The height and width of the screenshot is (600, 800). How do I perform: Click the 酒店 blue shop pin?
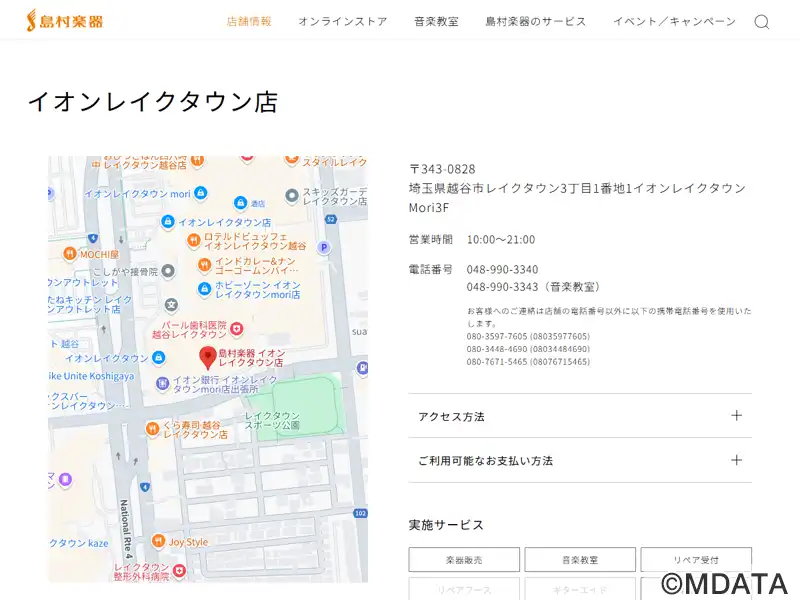[240, 203]
